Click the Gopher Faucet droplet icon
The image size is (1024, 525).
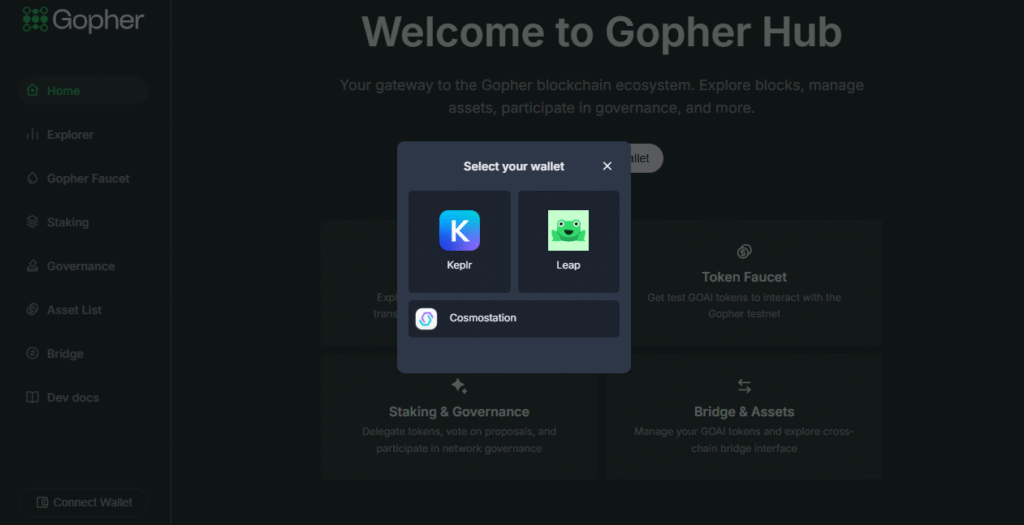[32, 179]
